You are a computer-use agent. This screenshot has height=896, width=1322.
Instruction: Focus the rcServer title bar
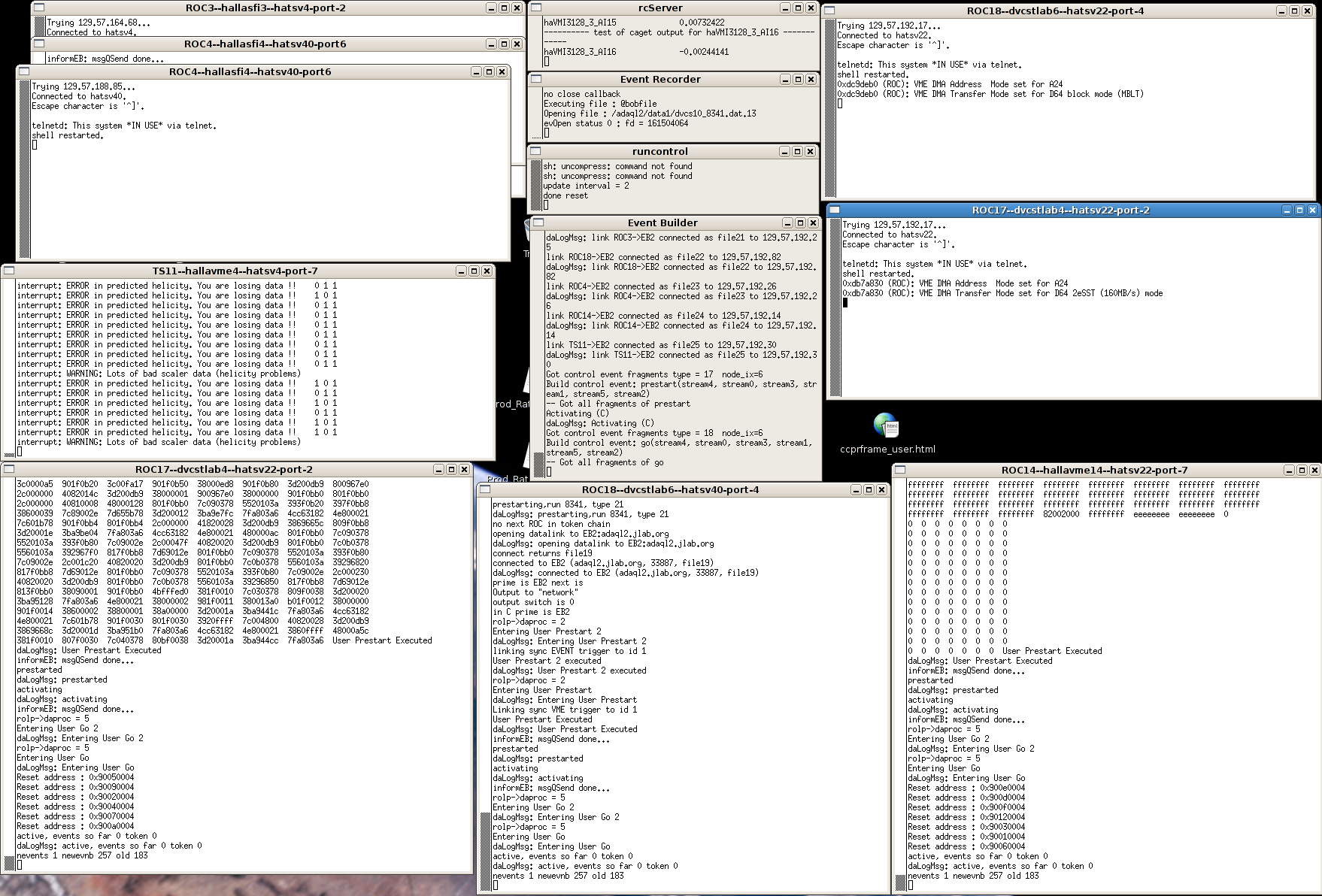660,8
